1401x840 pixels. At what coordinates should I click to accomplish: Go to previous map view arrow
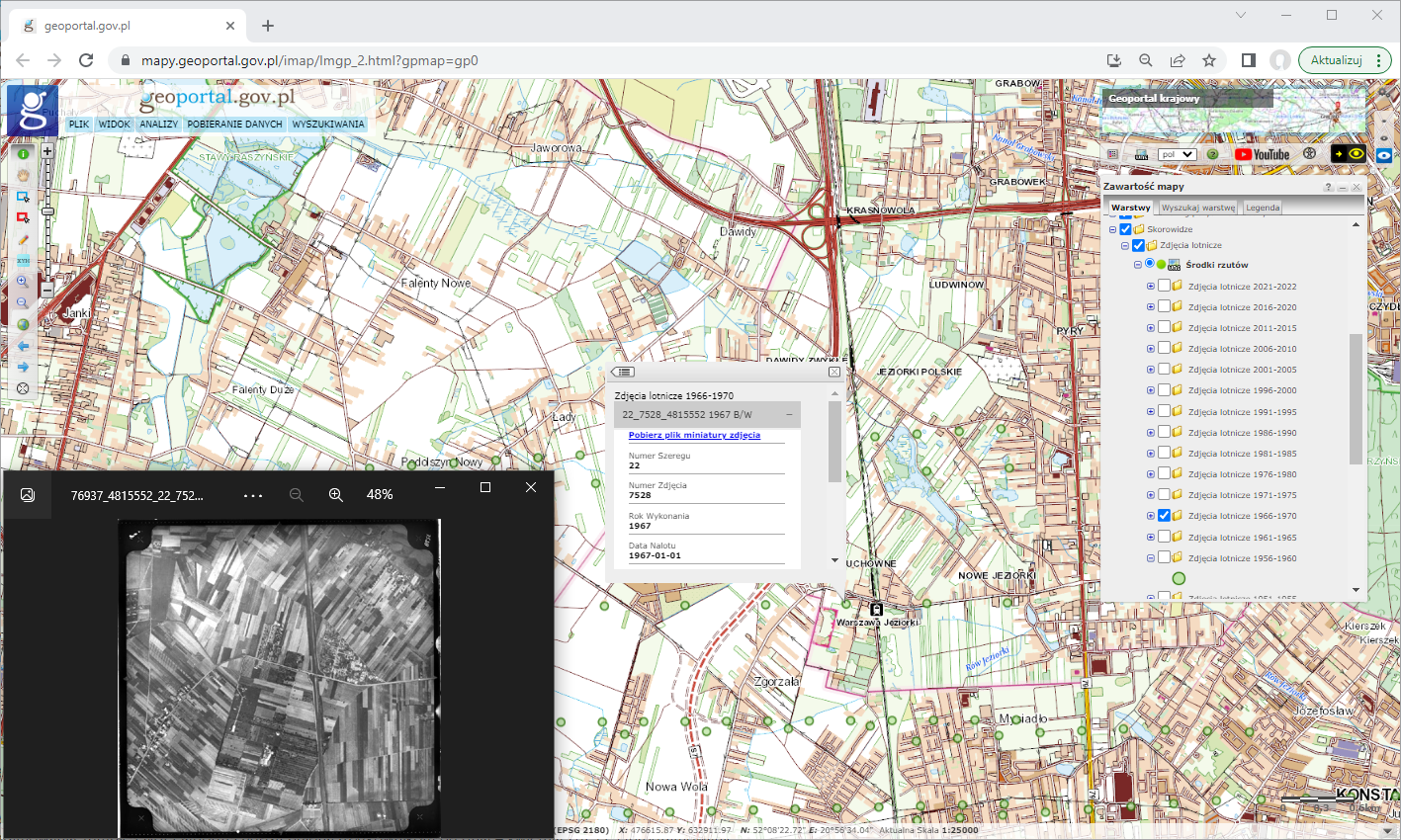[x=23, y=346]
